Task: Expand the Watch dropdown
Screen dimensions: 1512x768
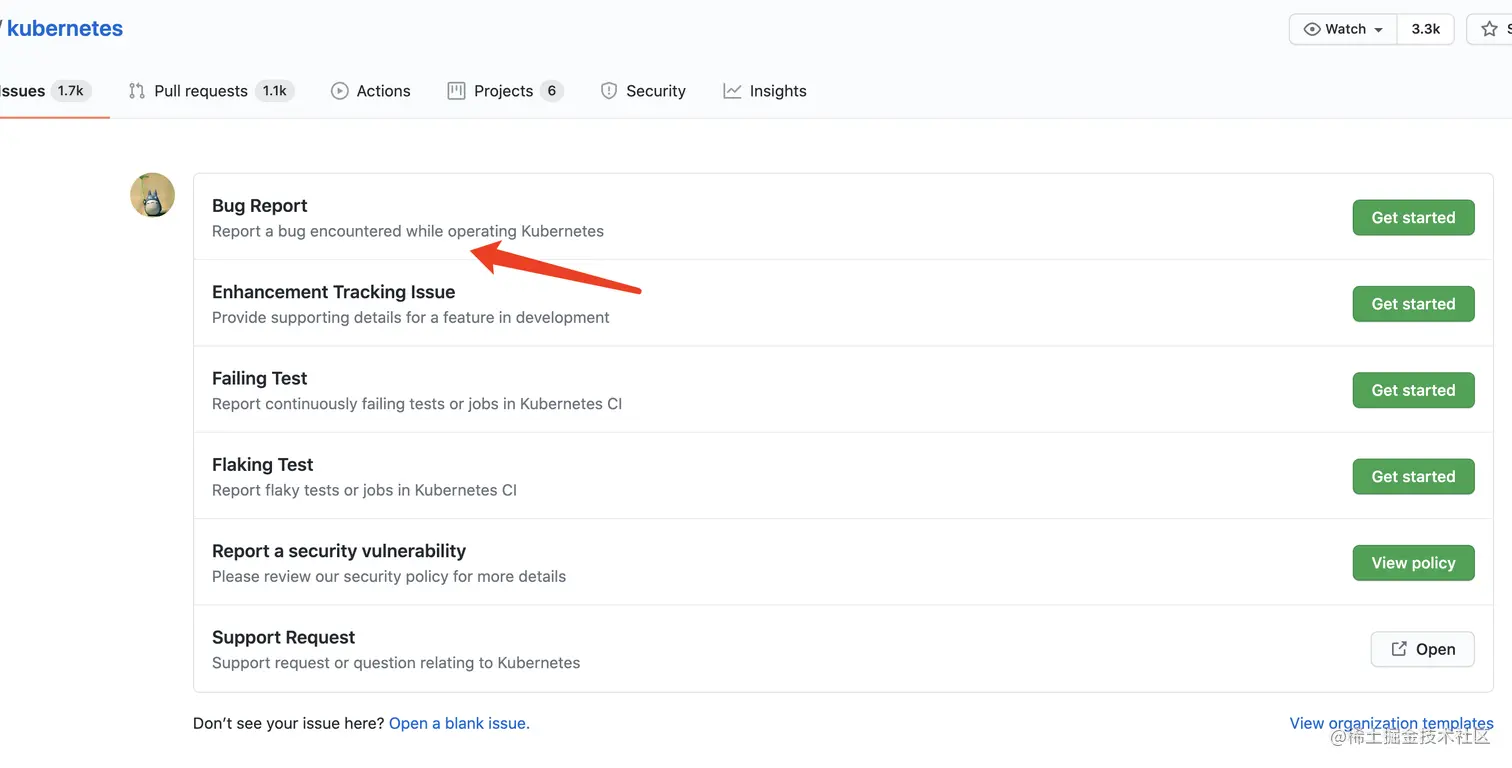Action: (1343, 29)
